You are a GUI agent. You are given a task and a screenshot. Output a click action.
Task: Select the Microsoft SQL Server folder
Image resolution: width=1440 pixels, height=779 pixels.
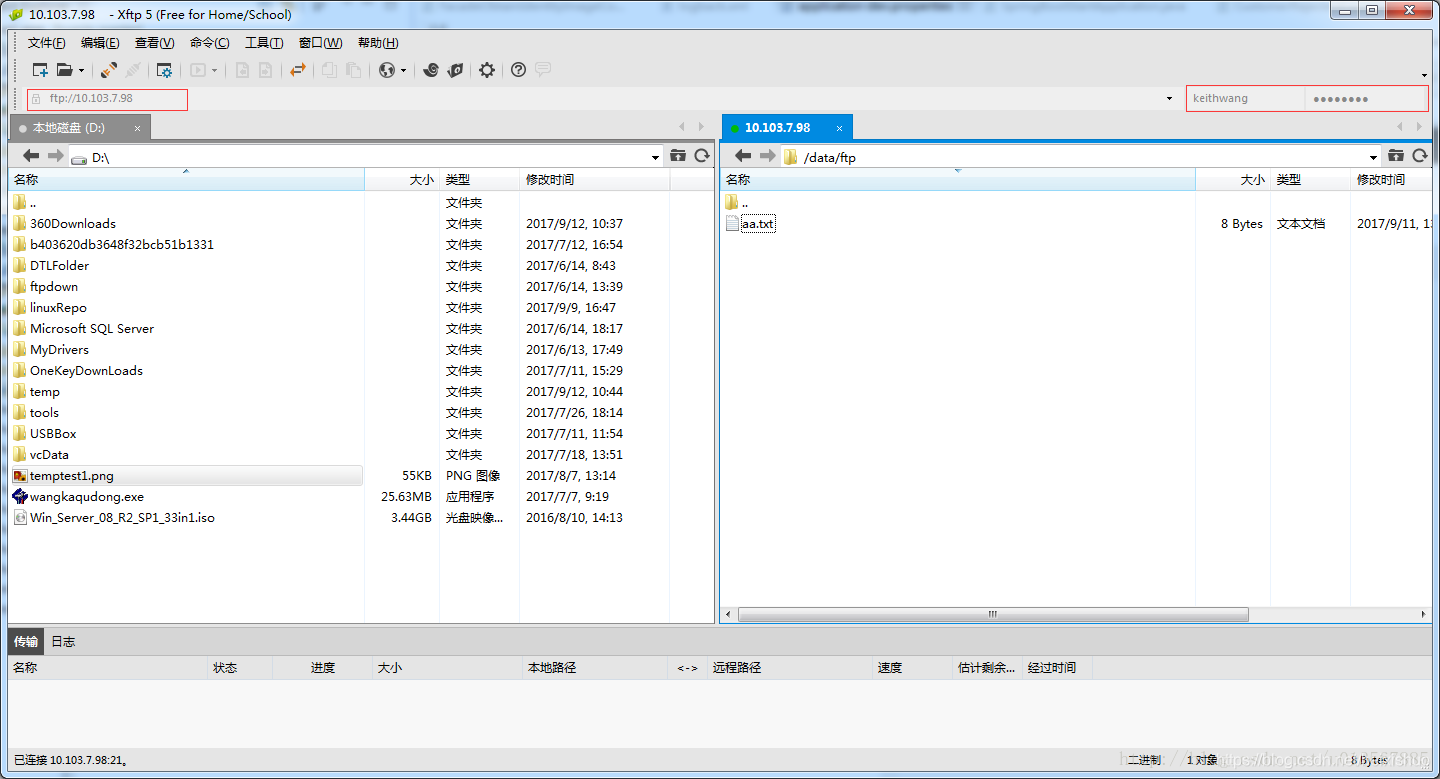point(92,328)
